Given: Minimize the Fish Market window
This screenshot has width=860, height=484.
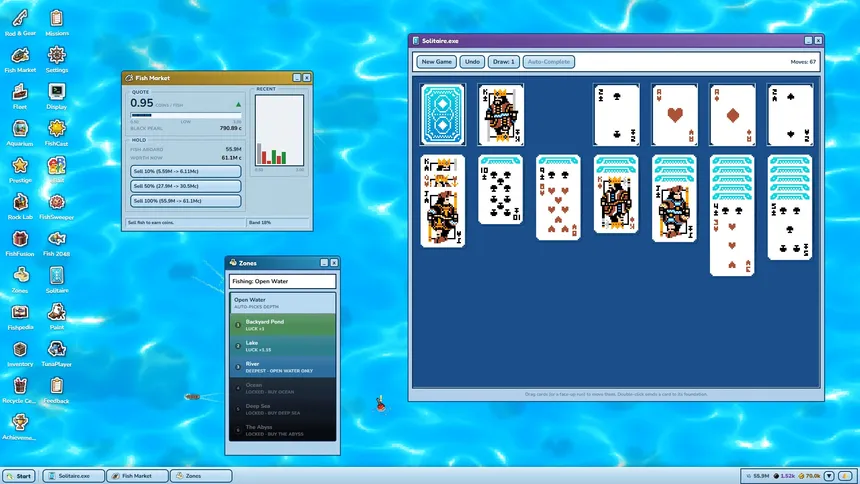Looking at the screenshot, I should pyautogui.click(x=297, y=78).
